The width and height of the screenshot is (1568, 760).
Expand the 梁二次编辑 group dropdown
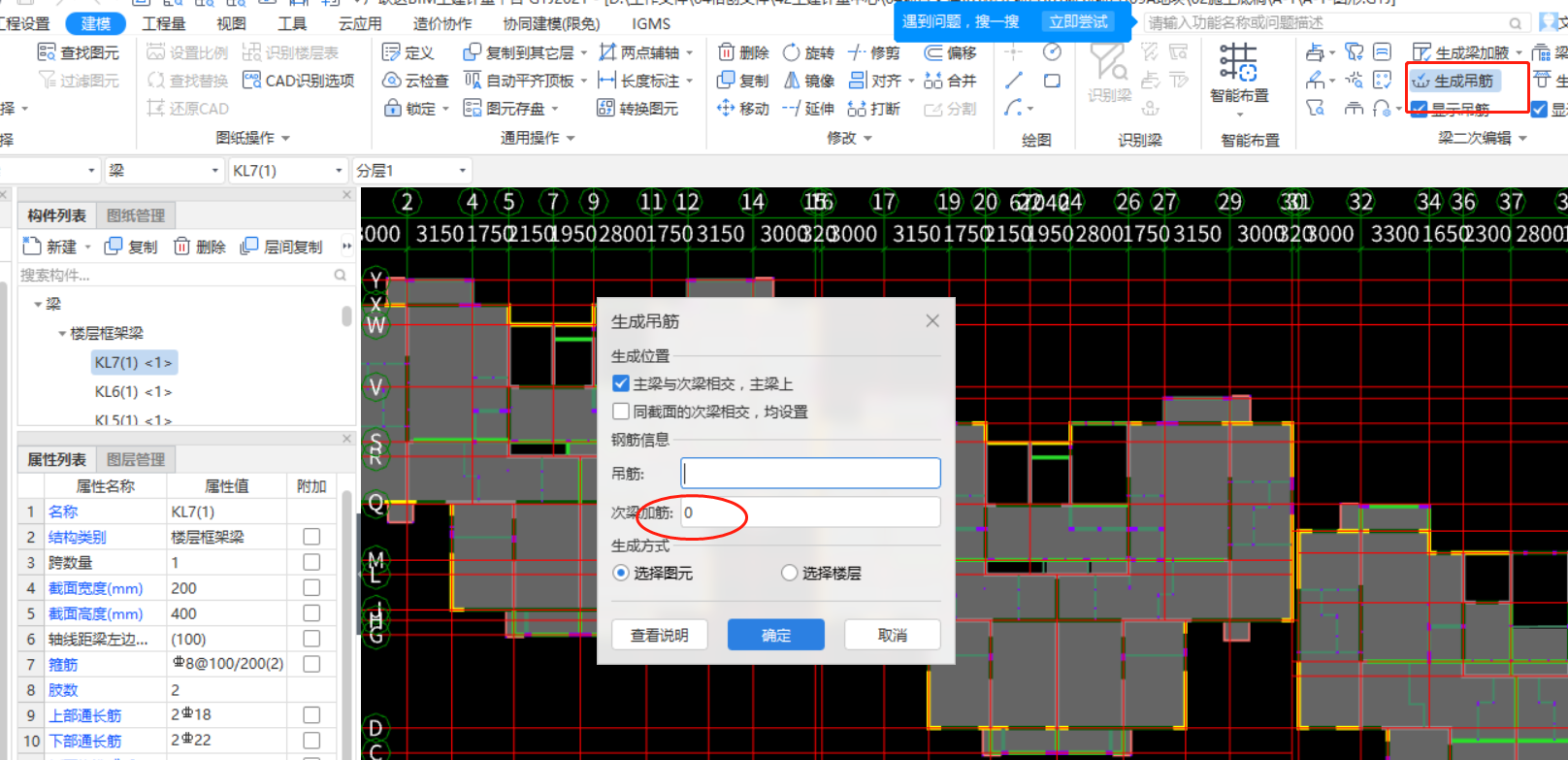pyautogui.click(x=1522, y=139)
